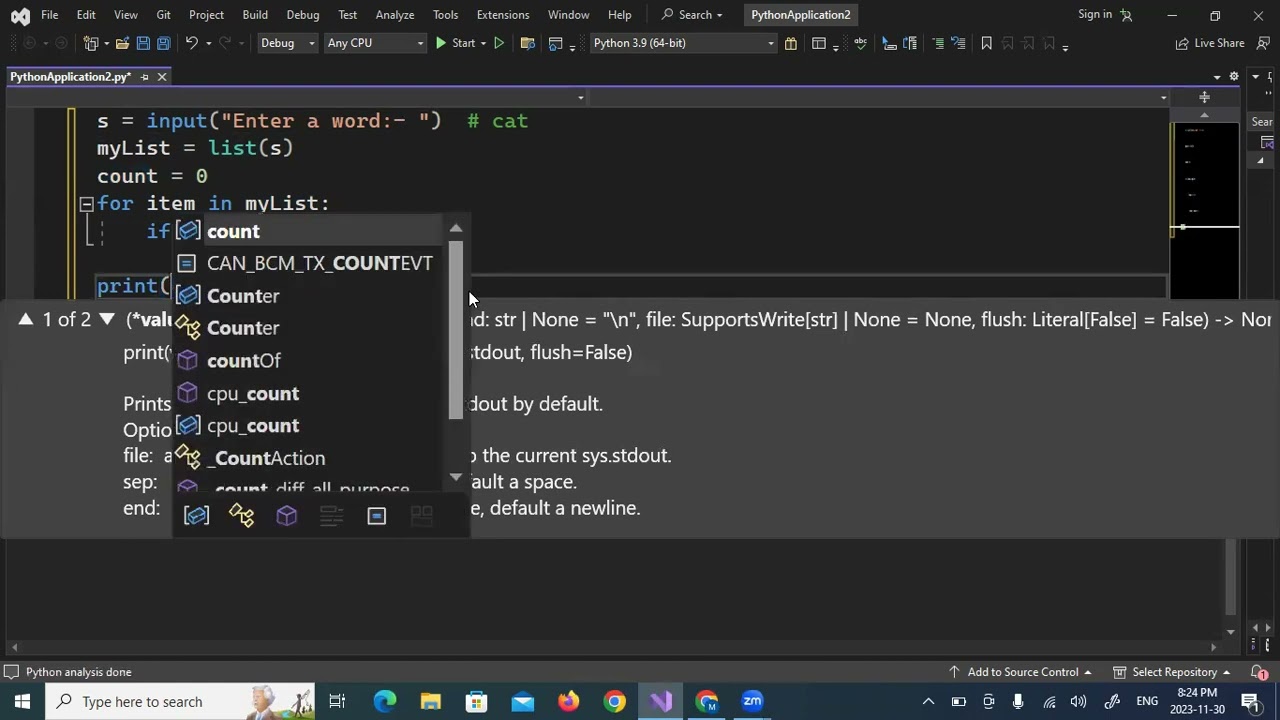Select 'count' in IntelliSense list

tap(309, 231)
